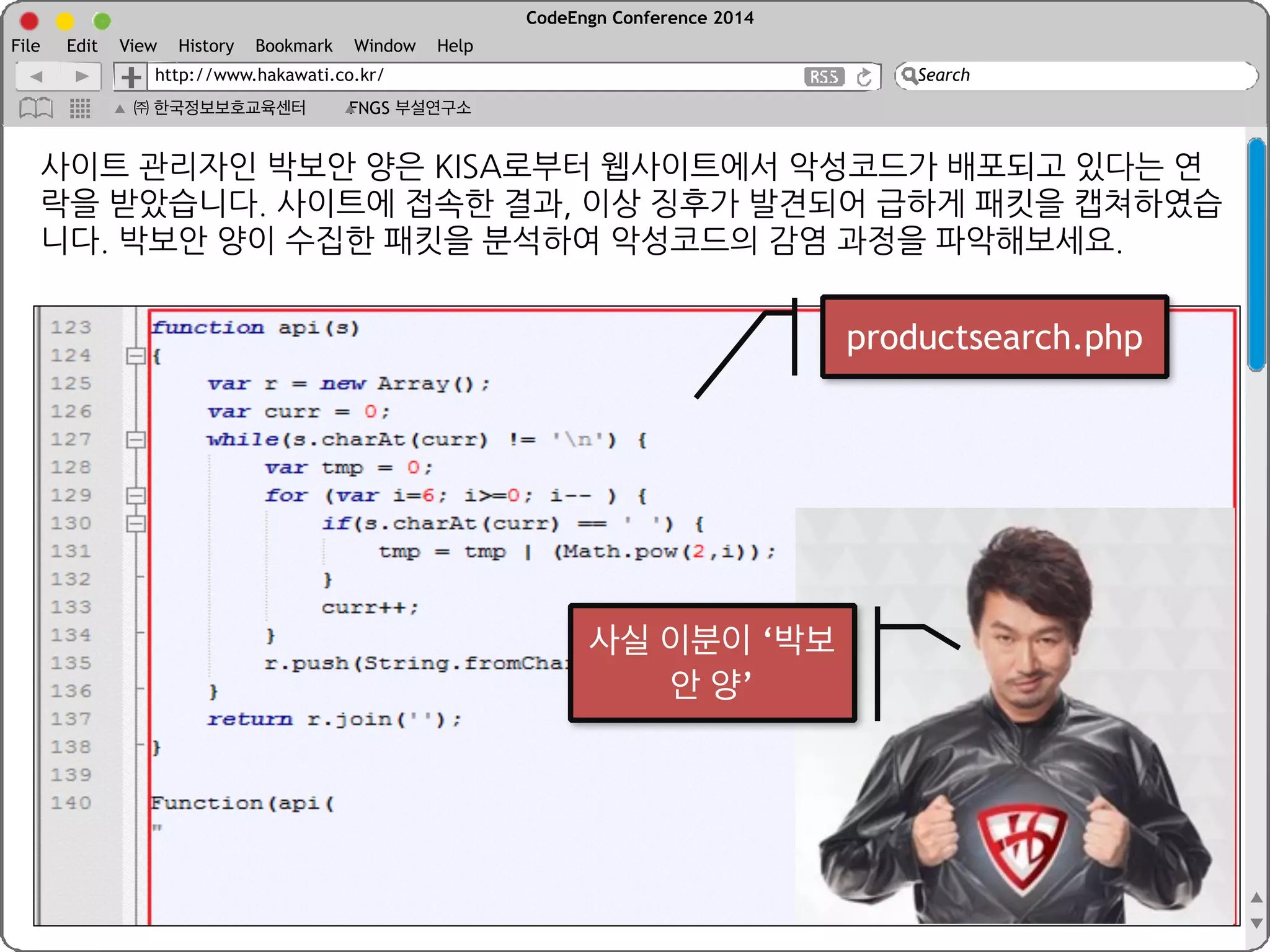1270x952 pixels.
Task: Open the Bookmark menu
Action: (x=293, y=46)
